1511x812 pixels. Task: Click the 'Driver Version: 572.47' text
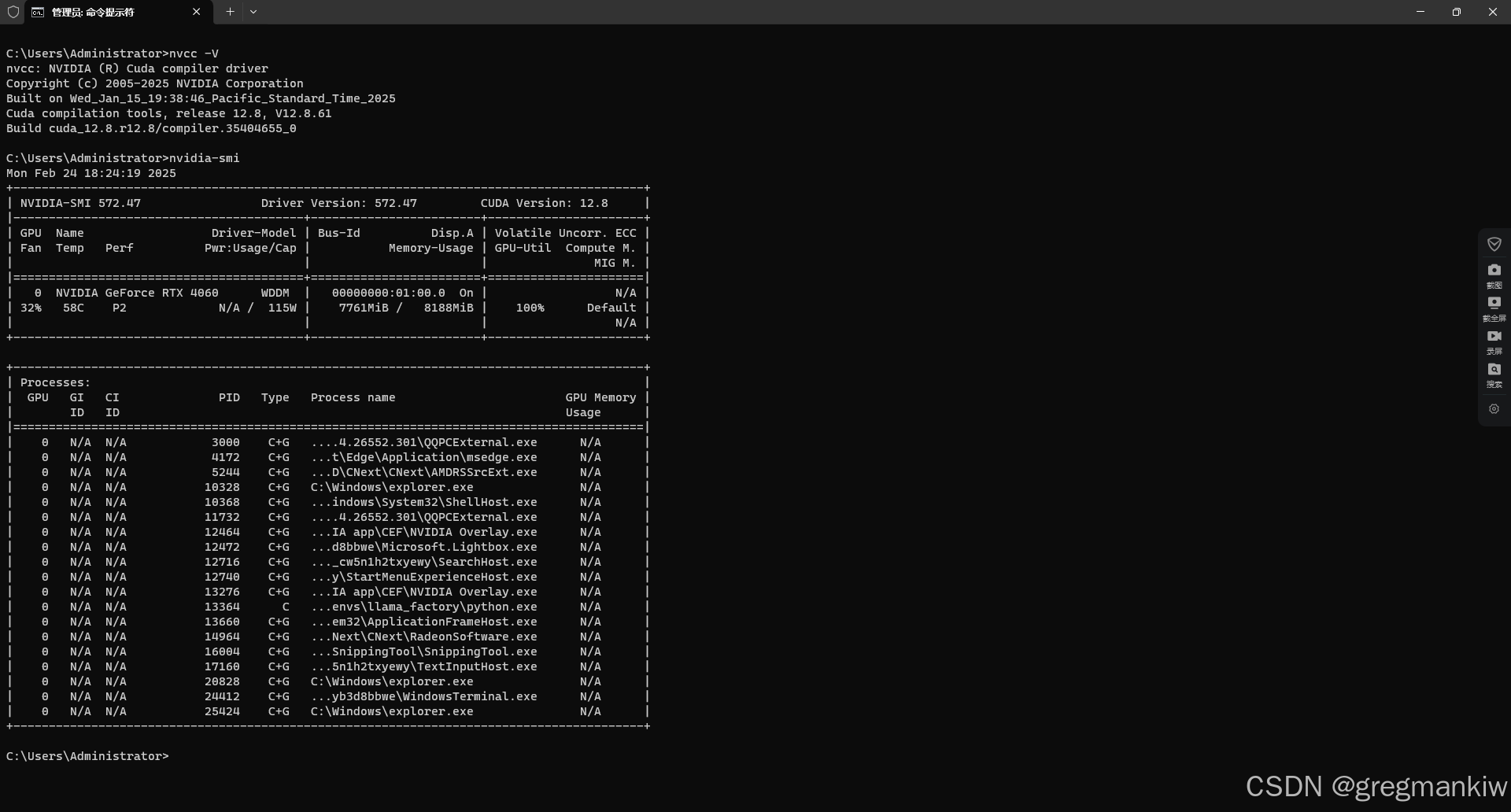click(338, 203)
